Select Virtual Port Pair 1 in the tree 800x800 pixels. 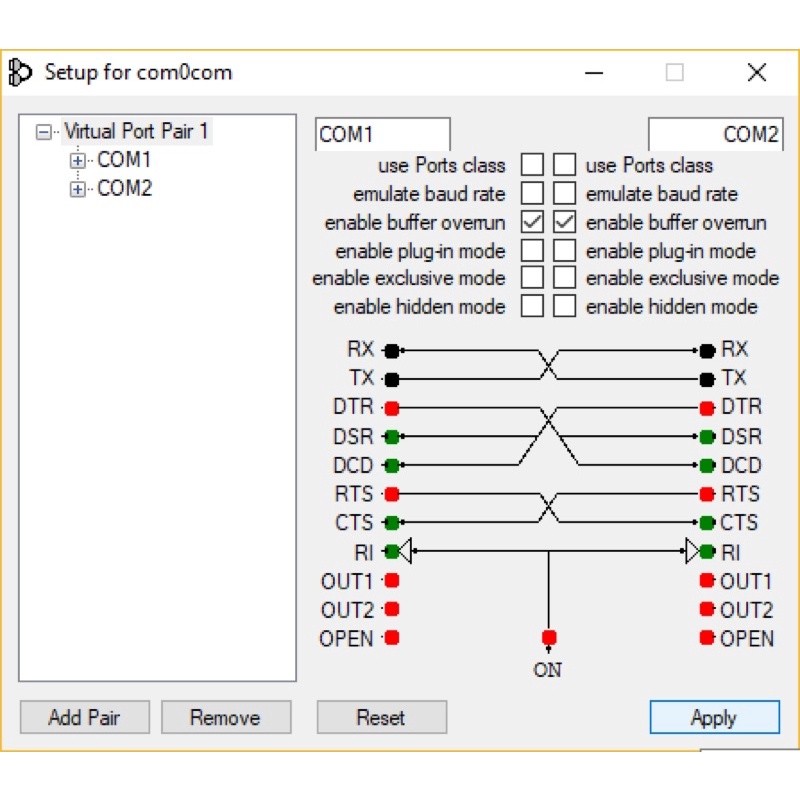point(136,131)
